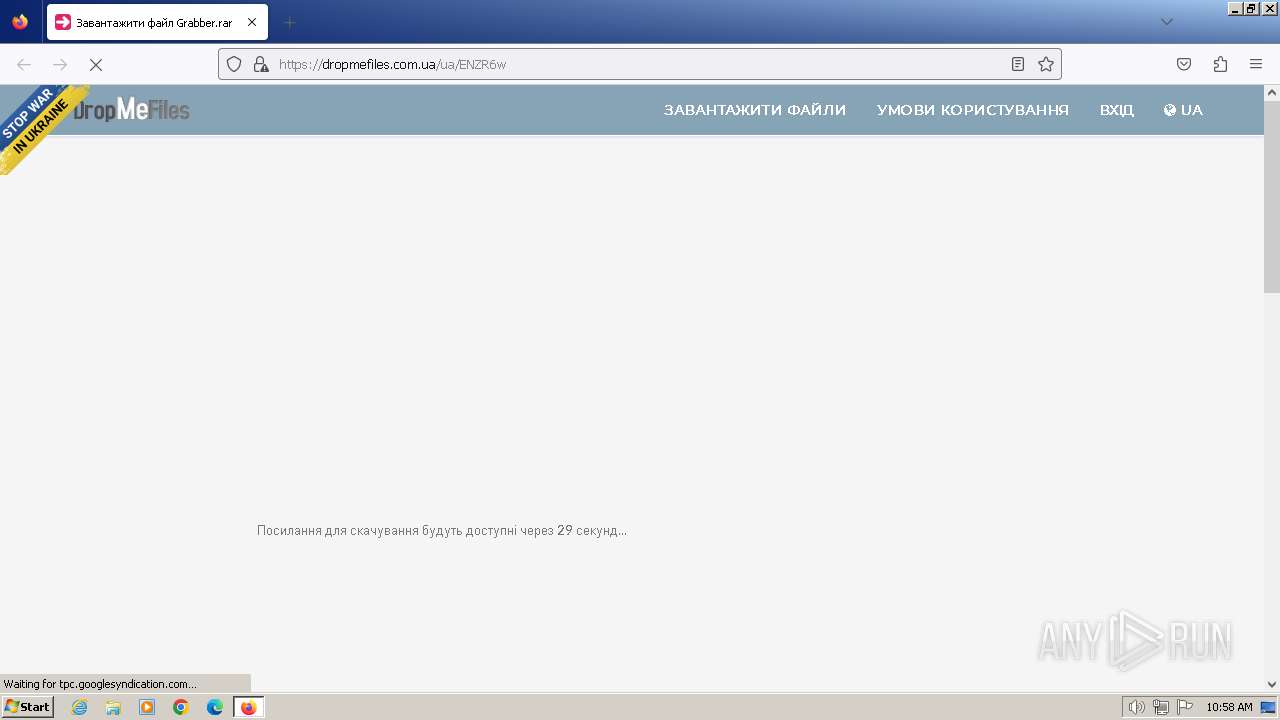1280x720 pixels.
Task: Launch Microsoft Edge from taskbar
Action: (215, 707)
